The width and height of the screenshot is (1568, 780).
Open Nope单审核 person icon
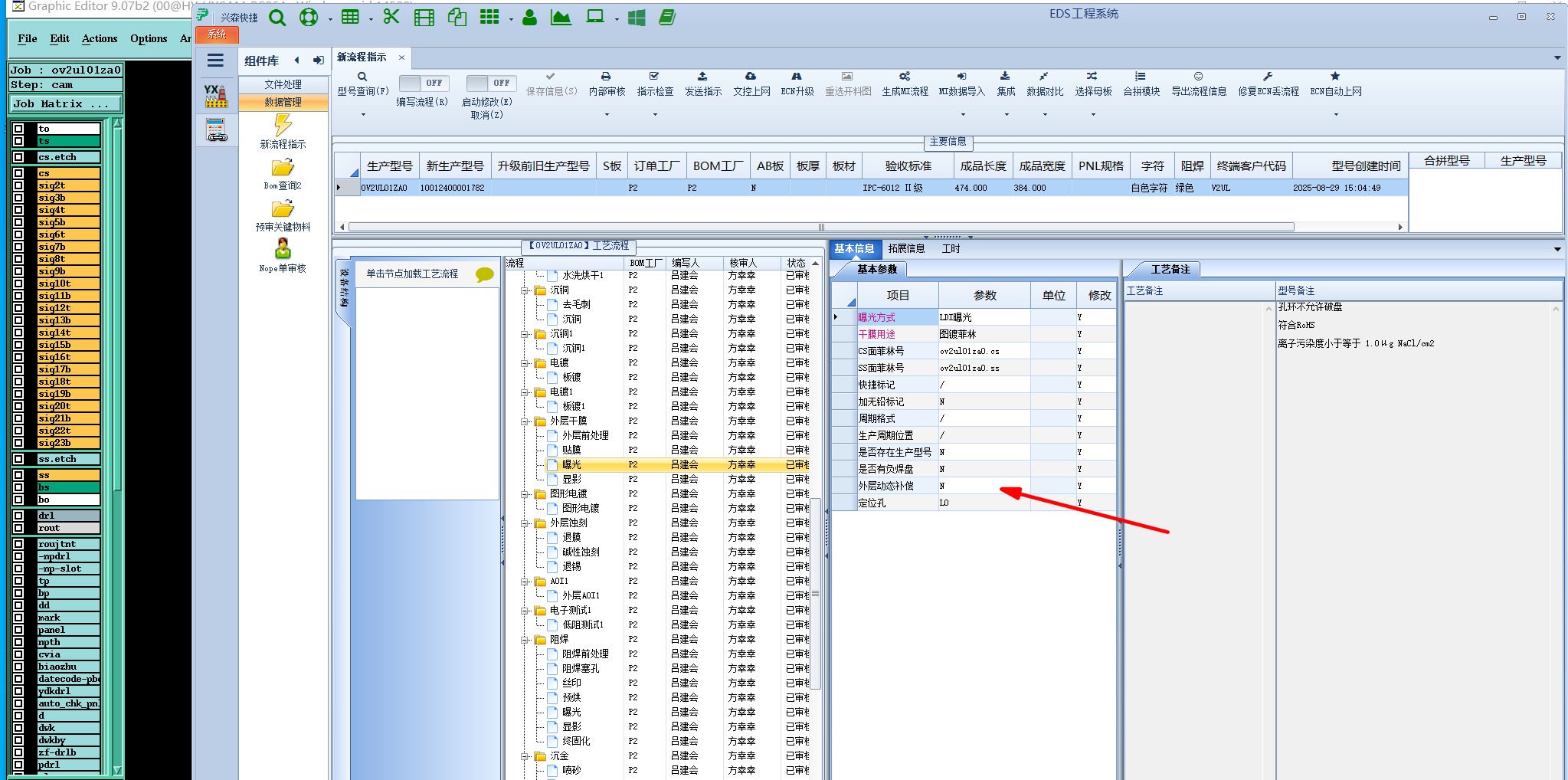coord(283,249)
